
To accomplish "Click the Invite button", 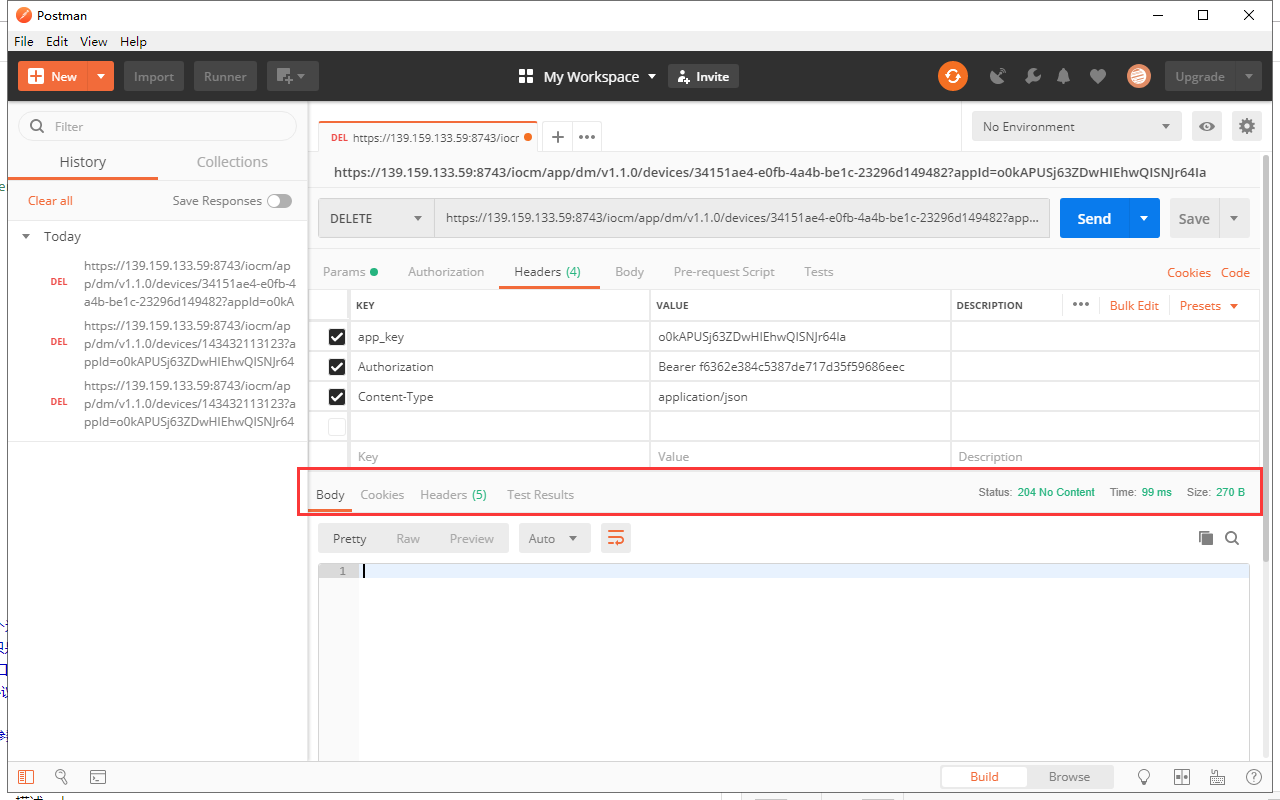I will tap(703, 76).
